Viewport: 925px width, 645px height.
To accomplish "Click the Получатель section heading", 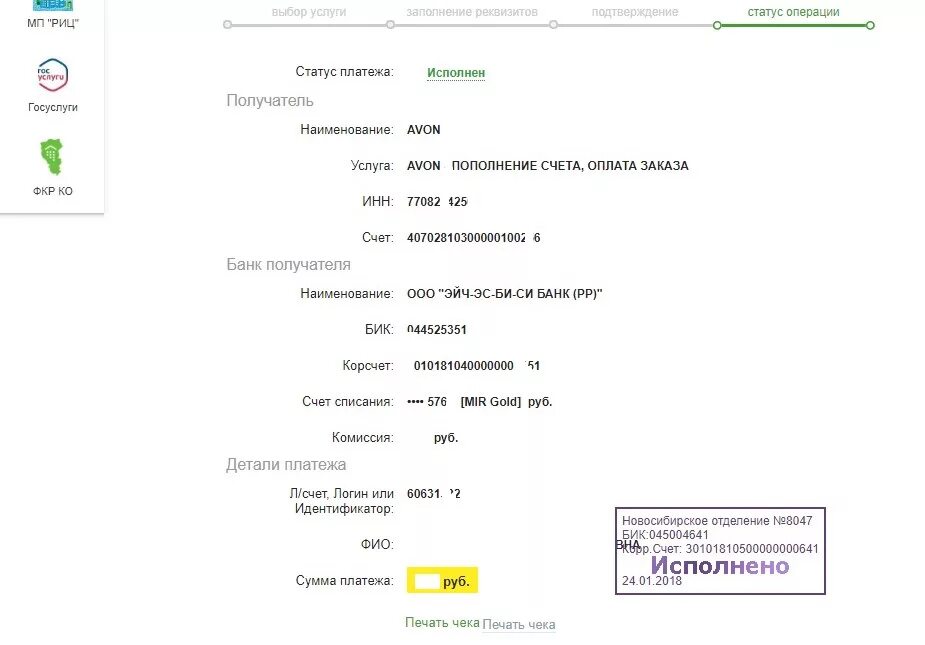I will click(270, 100).
